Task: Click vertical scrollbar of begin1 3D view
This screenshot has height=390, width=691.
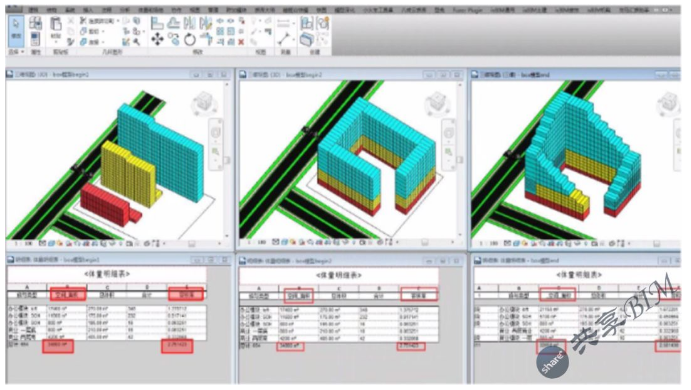Action: (227, 161)
